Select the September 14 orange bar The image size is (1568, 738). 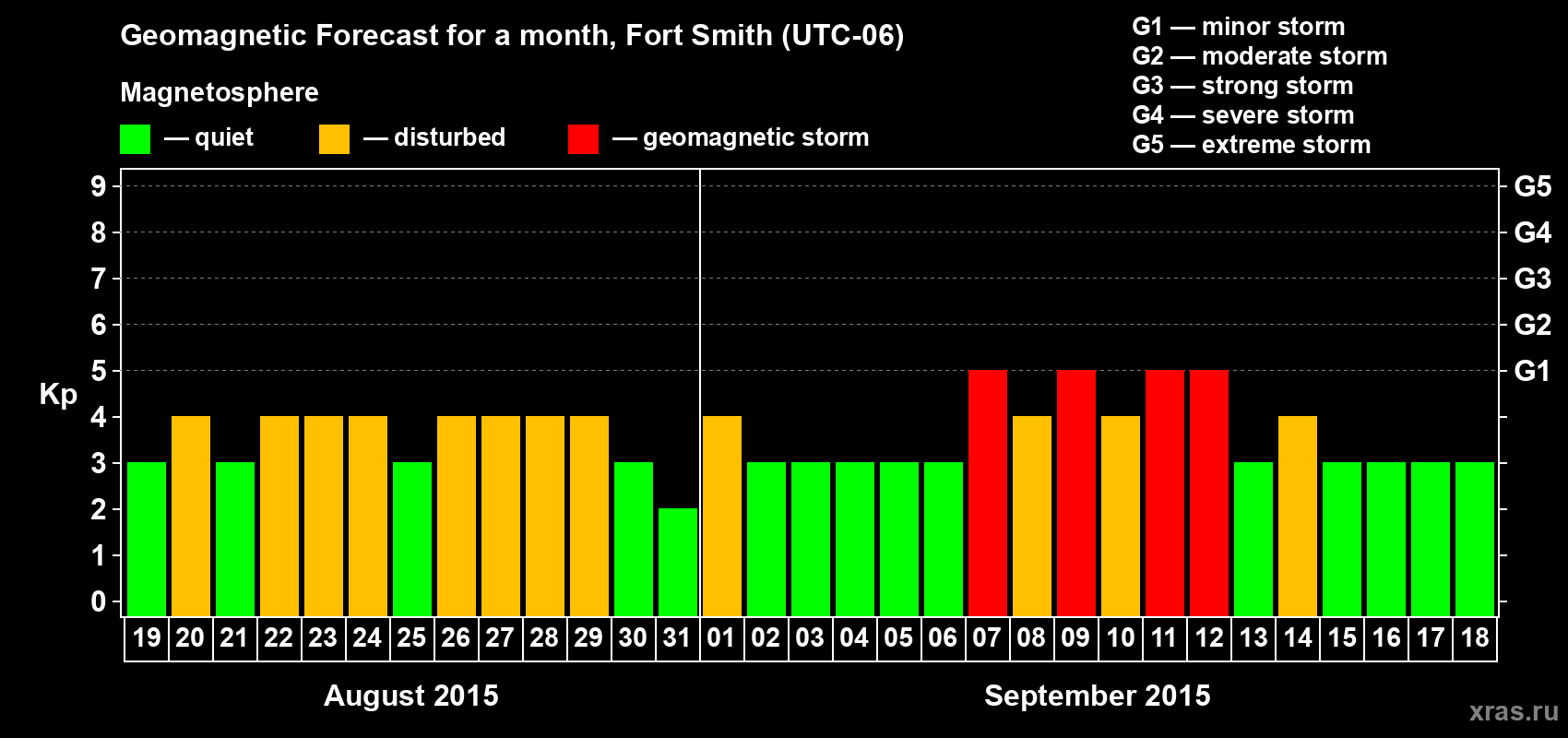(x=1298, y=516)
